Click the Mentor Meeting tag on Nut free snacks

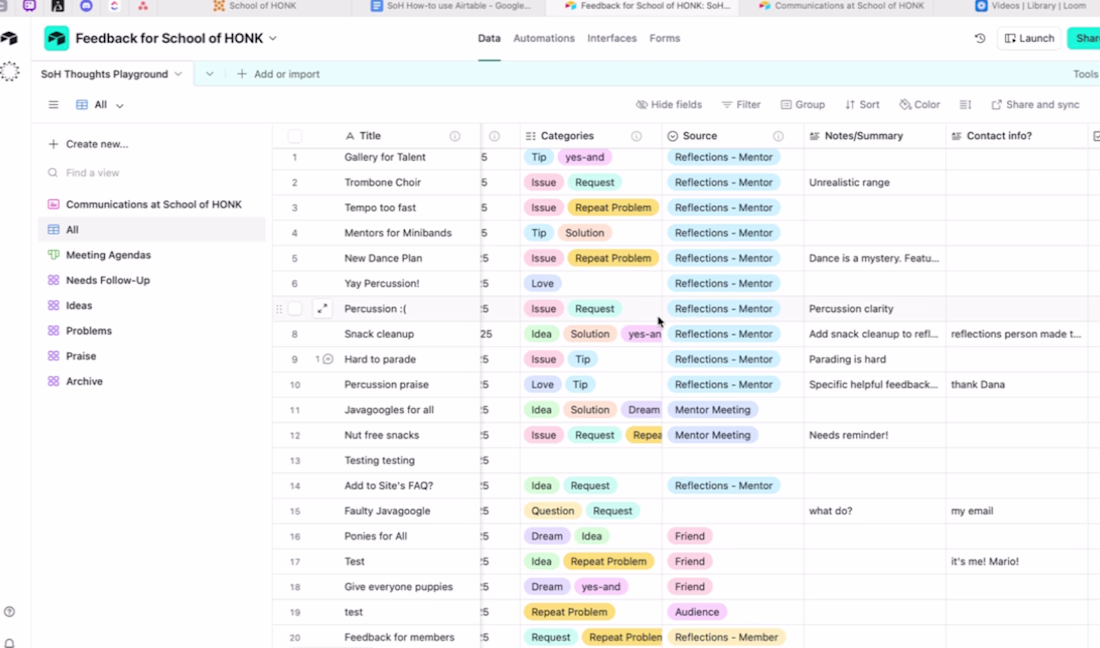(712, 435)
